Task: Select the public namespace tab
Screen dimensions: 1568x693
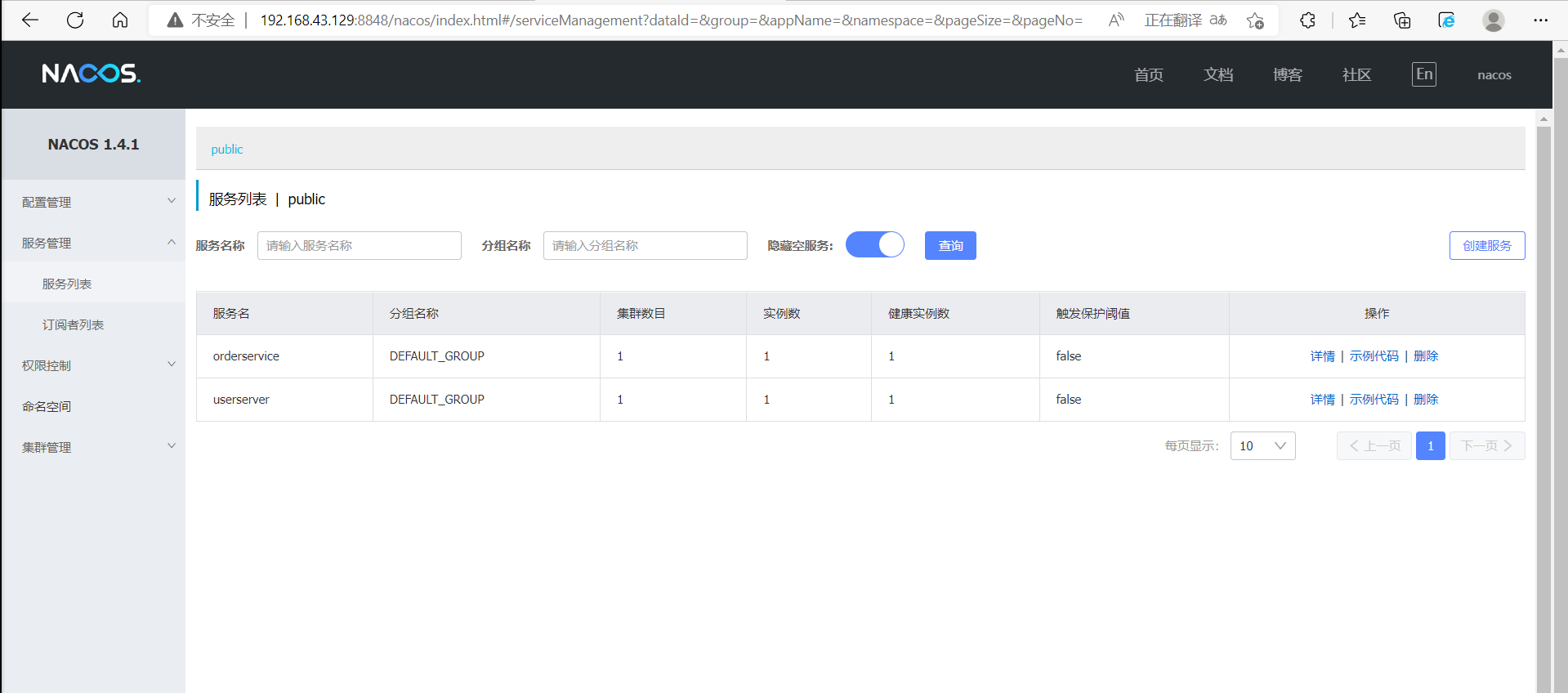Action: click(x=227, y=150)
